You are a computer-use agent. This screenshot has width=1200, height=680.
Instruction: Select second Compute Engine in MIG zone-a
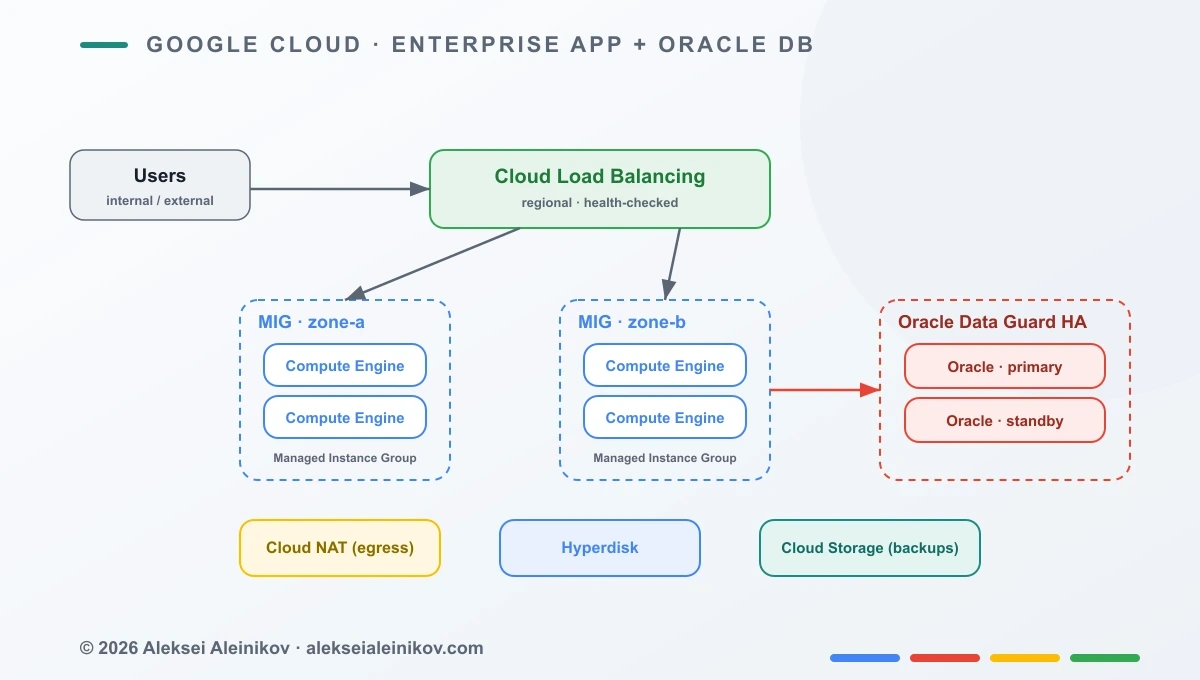tap(345, 418)
